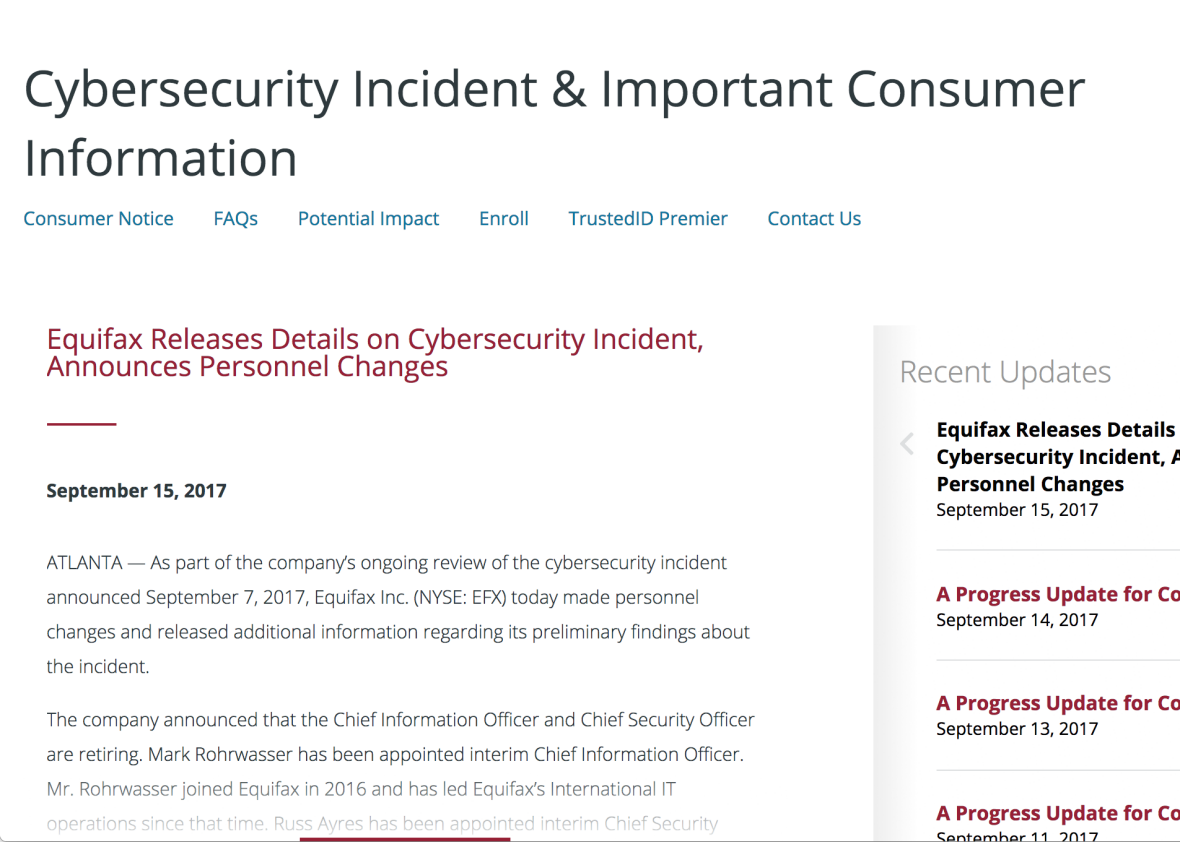Open the red Equifax Releases Details article title
The width and height of the screenshot is (1180, 842).
click(x=374, y=352)
